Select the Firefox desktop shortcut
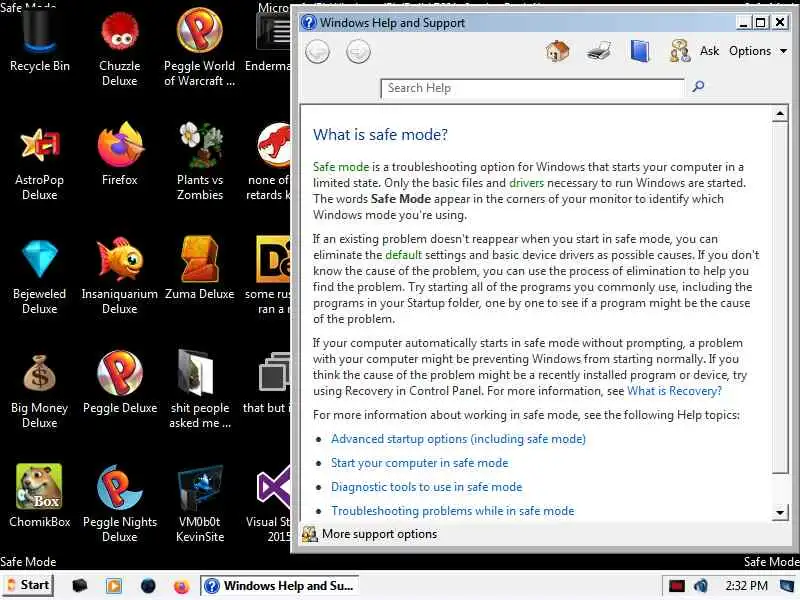 (119, 154)
